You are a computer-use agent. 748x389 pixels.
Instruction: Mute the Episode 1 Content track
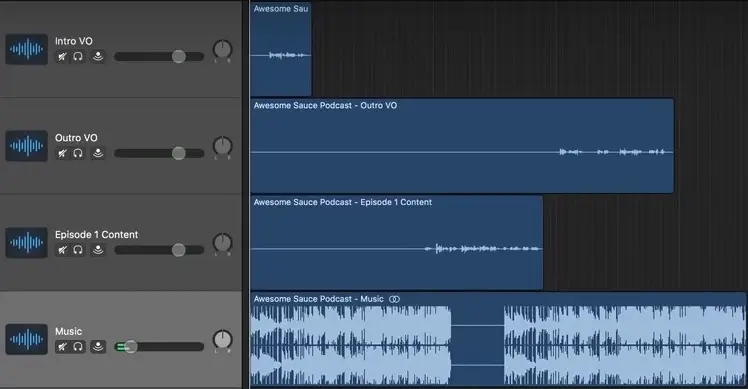coord(62,250)
